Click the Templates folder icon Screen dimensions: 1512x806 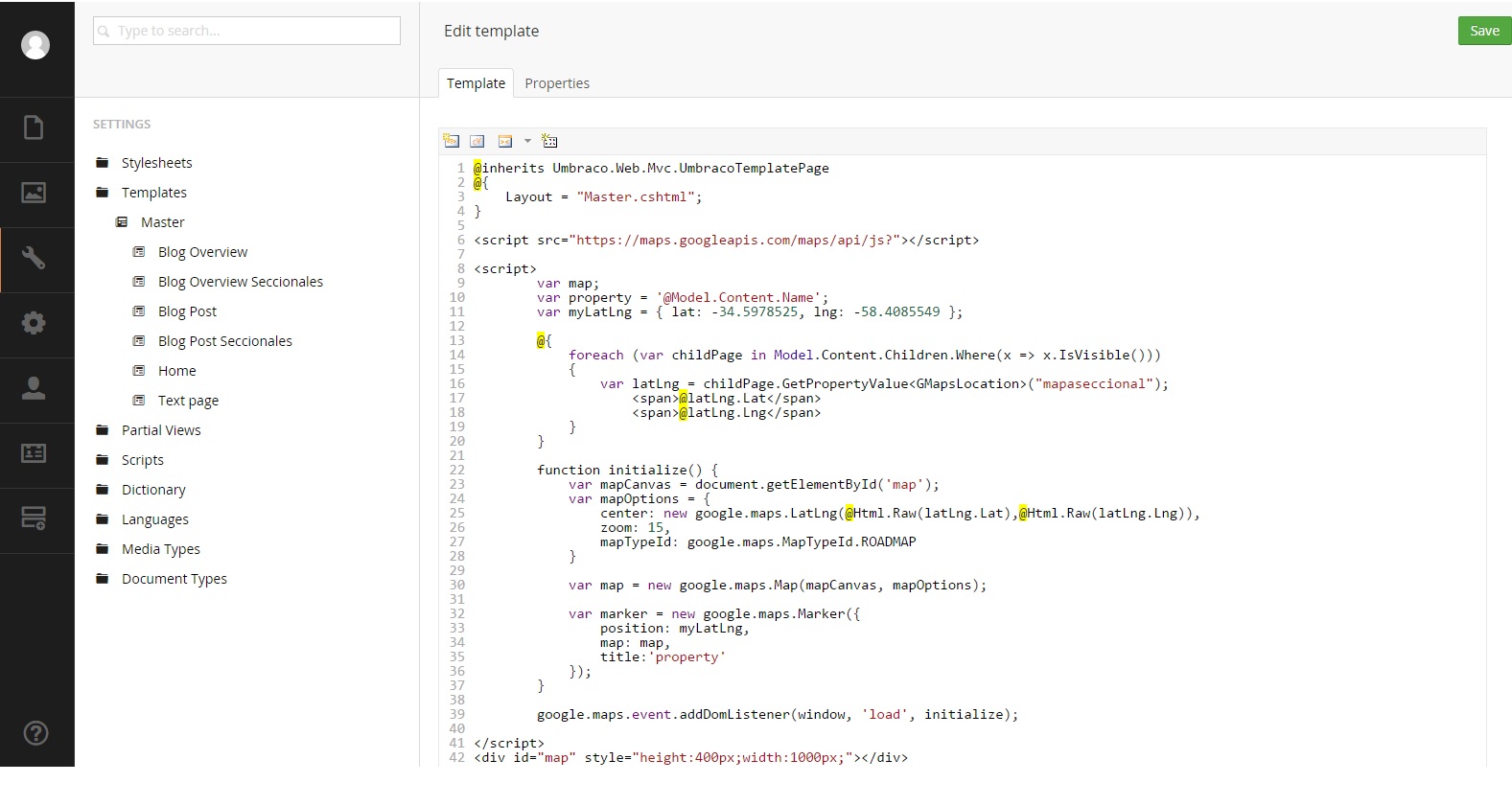click(x=103, y=193)
